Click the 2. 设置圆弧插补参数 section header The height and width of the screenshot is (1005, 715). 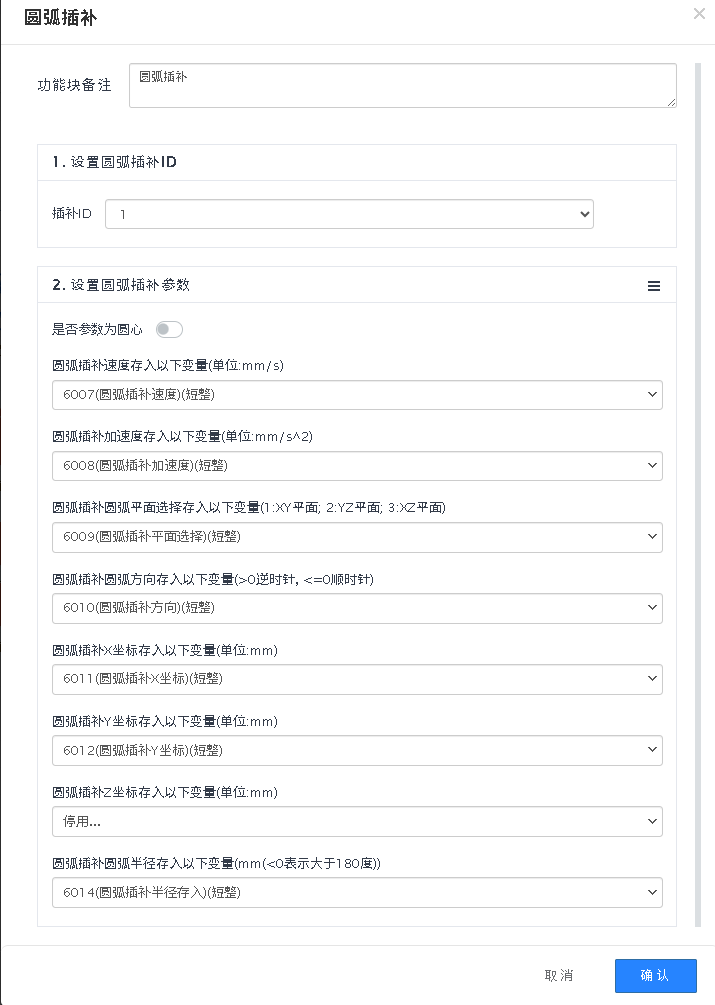[x=121, y=285]
